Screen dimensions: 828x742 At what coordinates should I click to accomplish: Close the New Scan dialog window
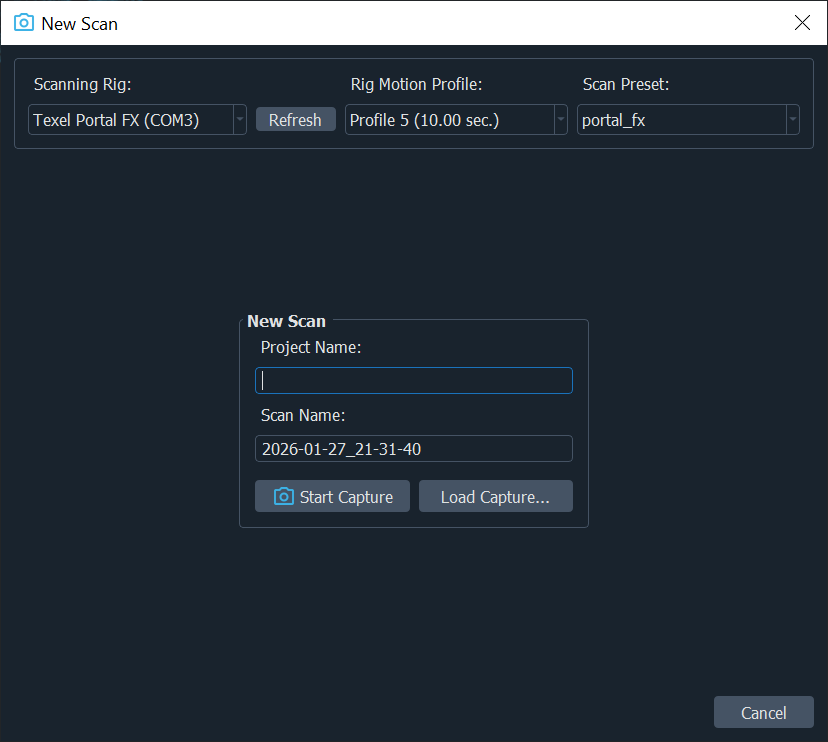[802, 23]
